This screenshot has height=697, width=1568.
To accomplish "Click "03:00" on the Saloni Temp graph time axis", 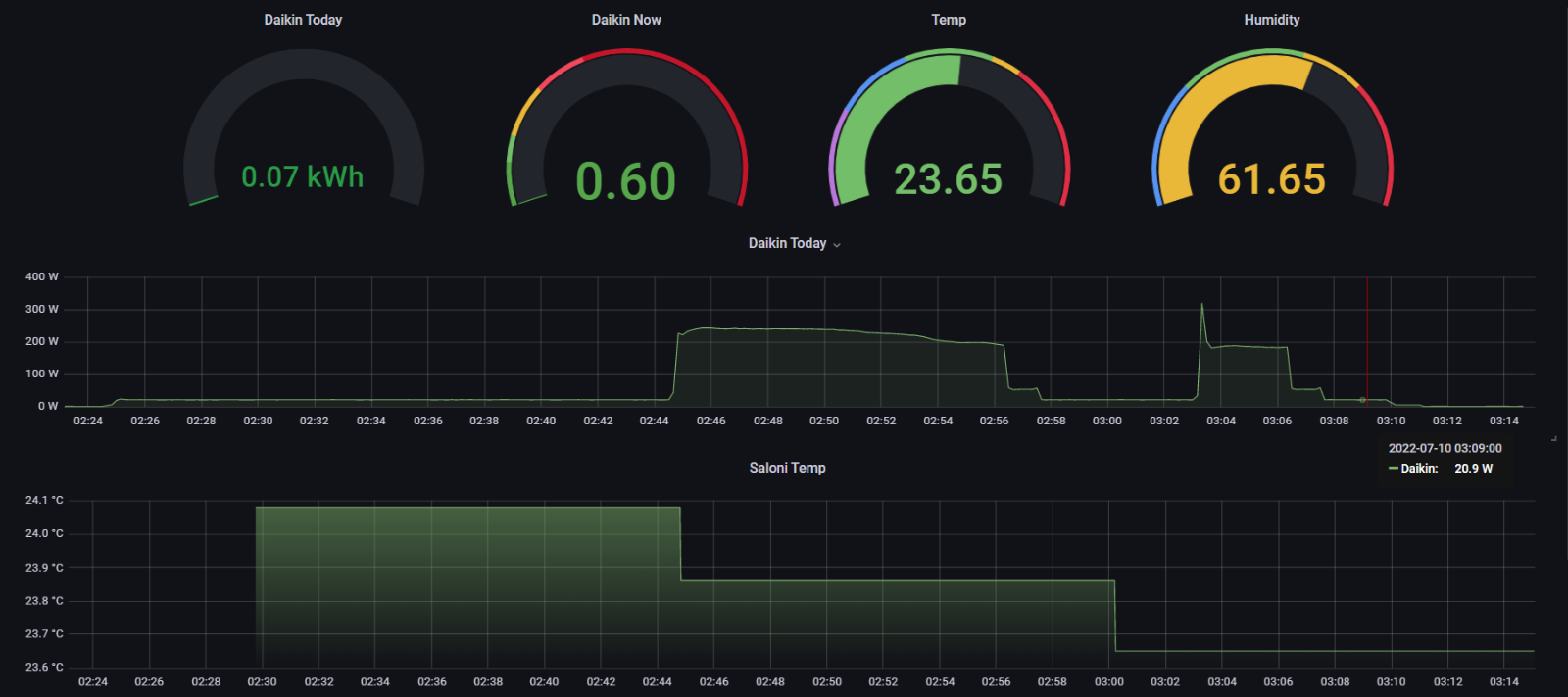I will pos(1109,682).
